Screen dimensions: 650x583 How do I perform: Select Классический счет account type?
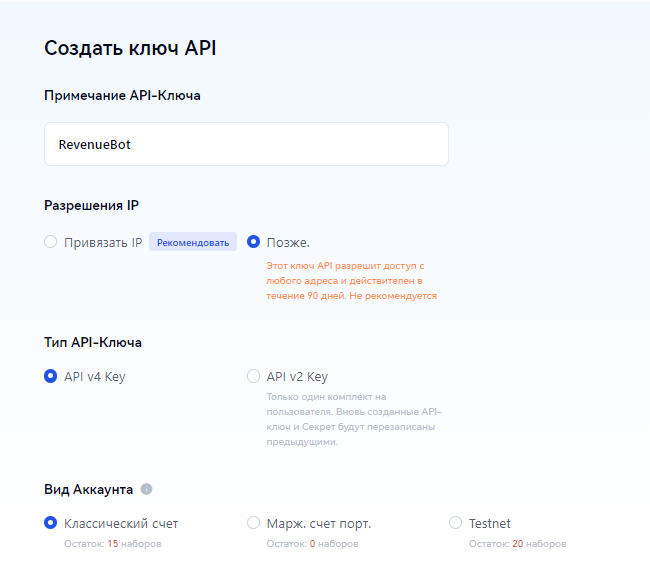pos(51,523)
